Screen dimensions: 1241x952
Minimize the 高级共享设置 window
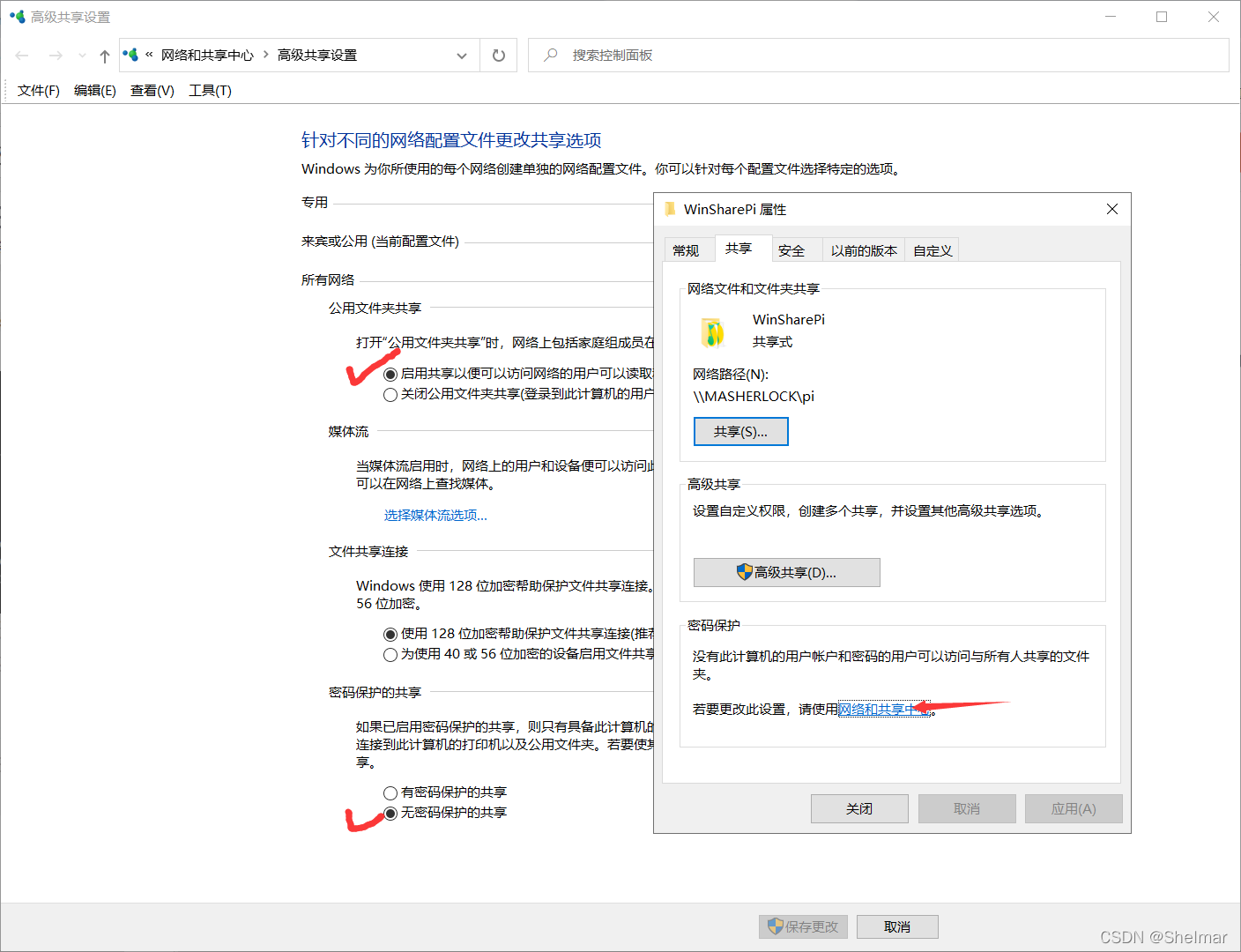click(1111, 17)
